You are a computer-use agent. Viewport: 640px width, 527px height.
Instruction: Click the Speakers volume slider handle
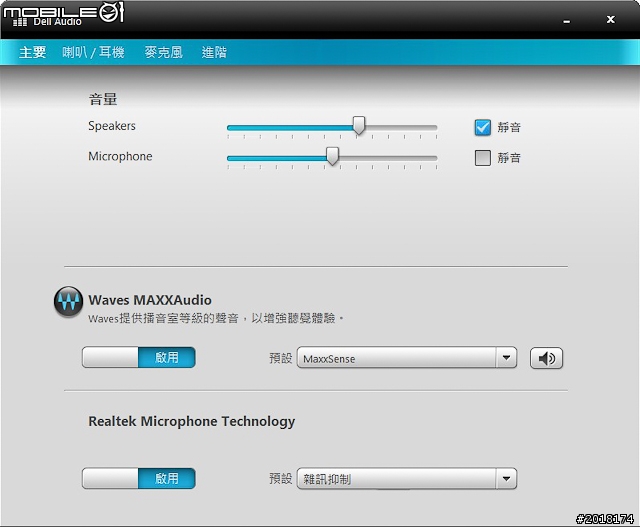tap(359, 125)
